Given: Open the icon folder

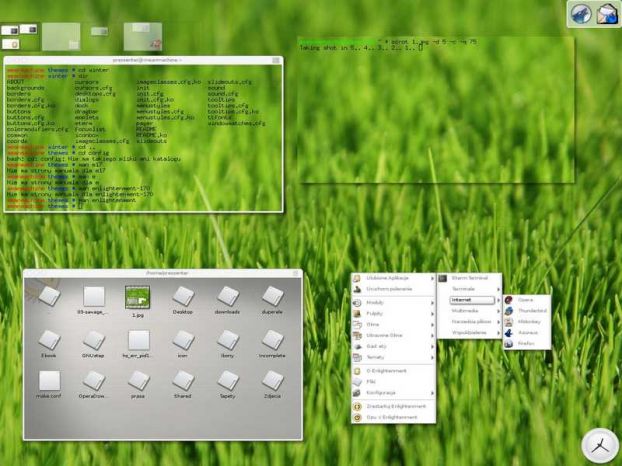Looking at the screenshot, I should pos(182,344).
